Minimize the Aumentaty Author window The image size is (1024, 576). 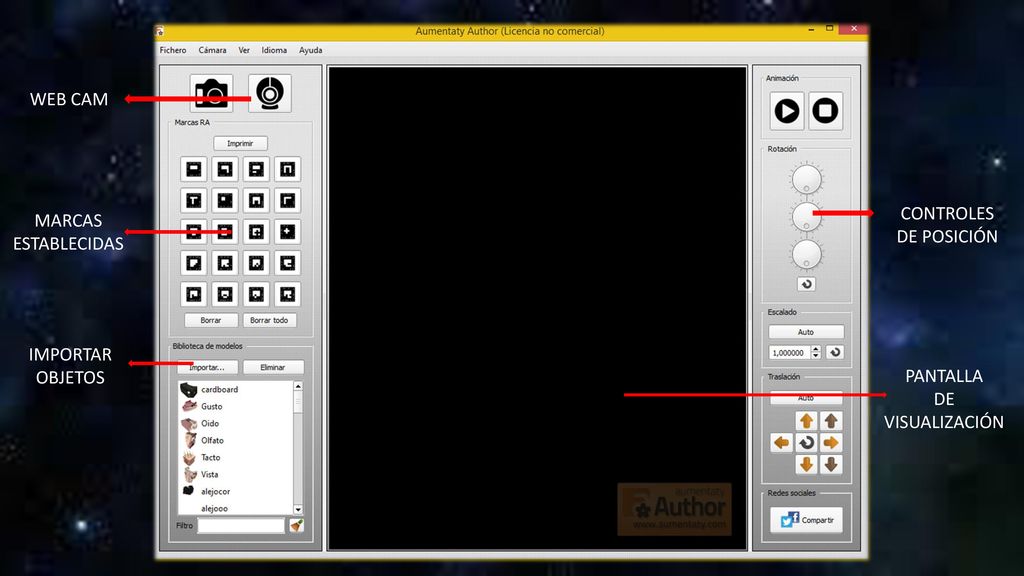(x=811, y=29)
